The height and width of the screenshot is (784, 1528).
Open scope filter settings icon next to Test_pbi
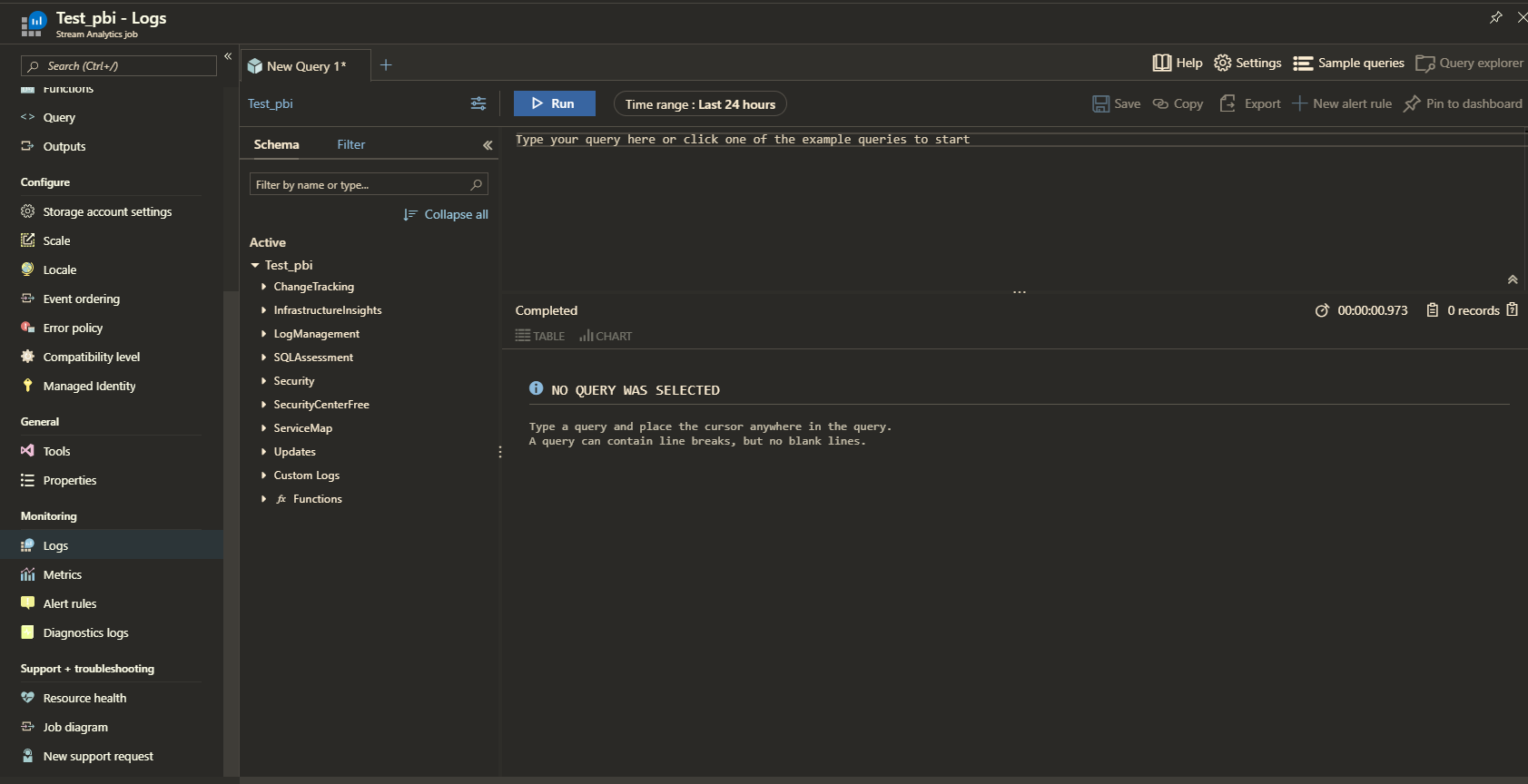[x=478, y=103]
